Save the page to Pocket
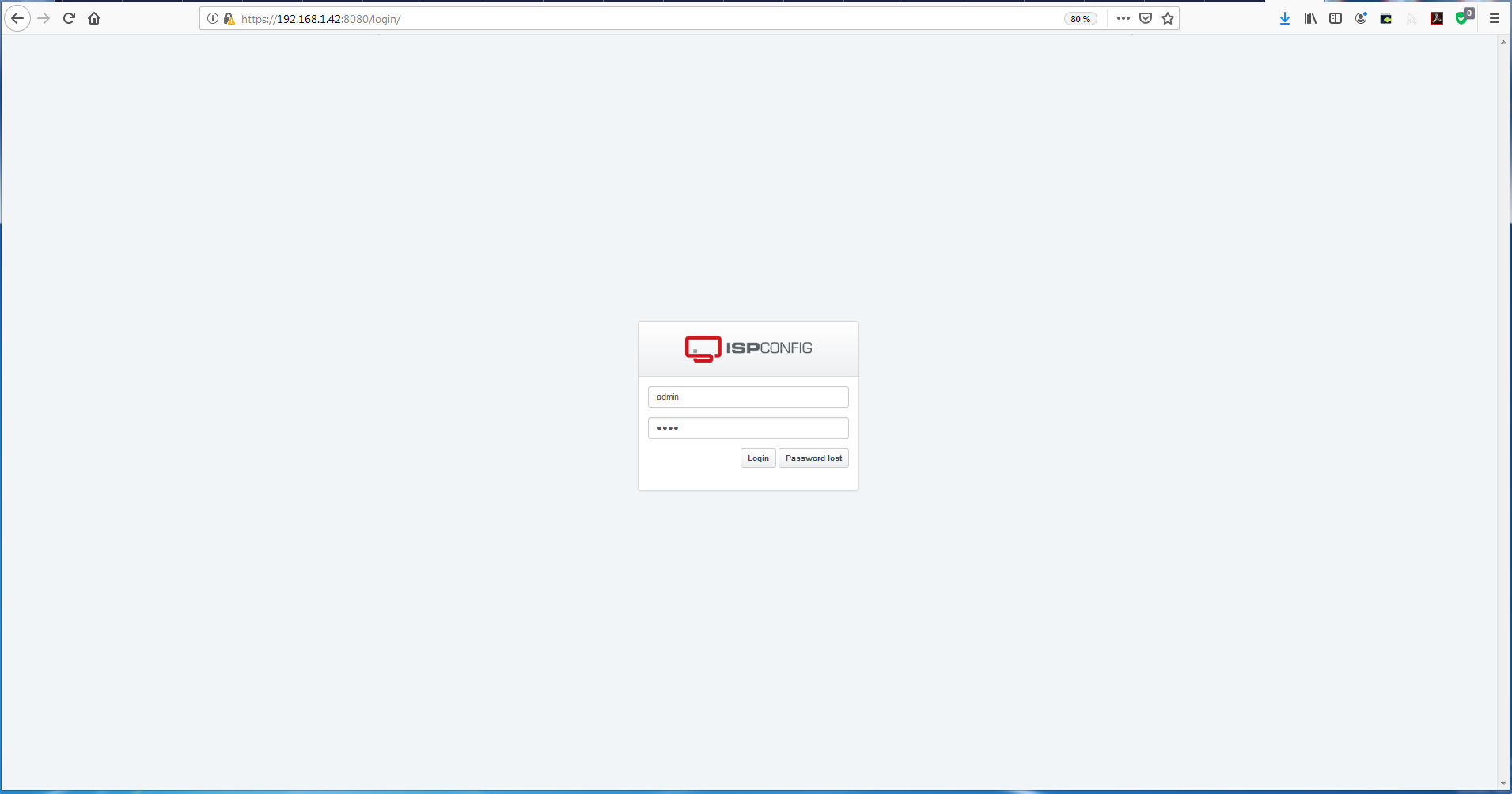This screenshot has width=1512, height=794. coord(1146,18)
